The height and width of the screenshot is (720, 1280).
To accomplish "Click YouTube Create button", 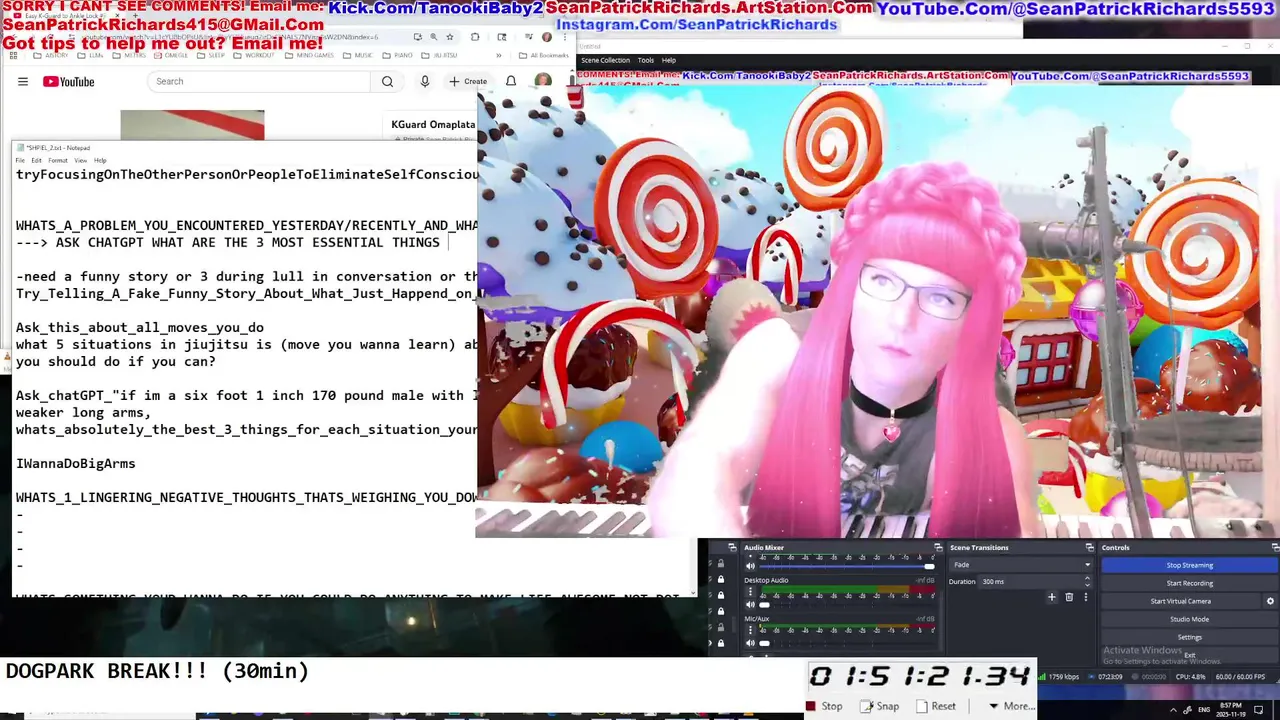I will click(467, 81).
